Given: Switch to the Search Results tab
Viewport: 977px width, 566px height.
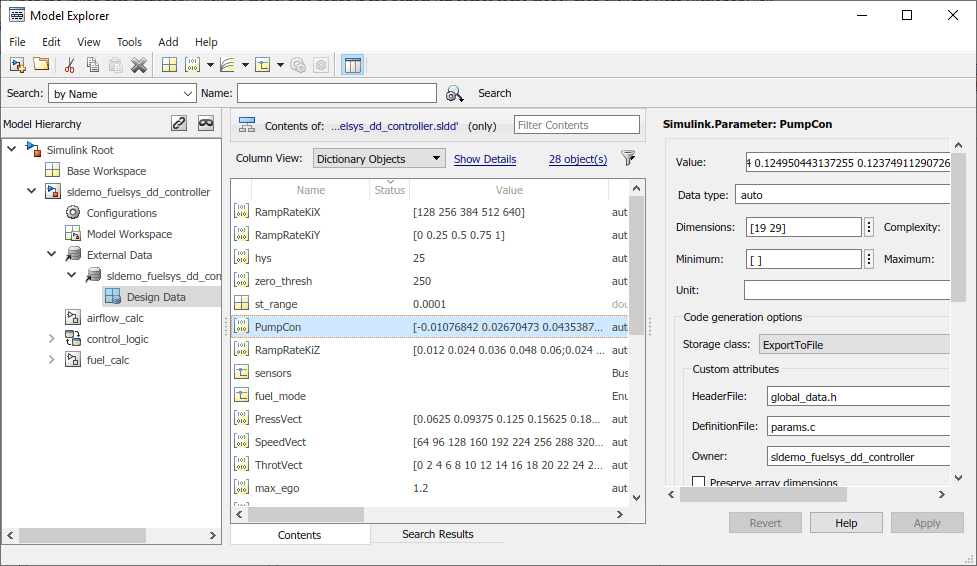Looking at the screenshot, I should (437, 534).
